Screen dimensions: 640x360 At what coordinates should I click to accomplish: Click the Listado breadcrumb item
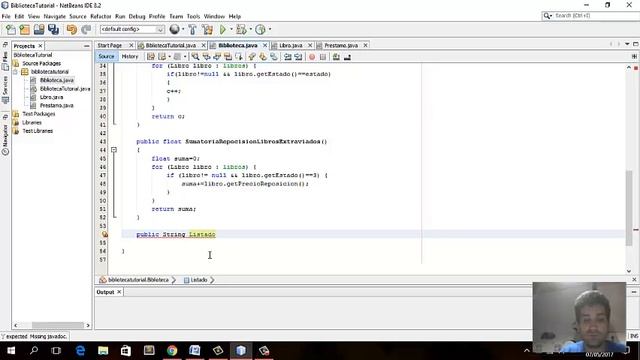(199, 280)
